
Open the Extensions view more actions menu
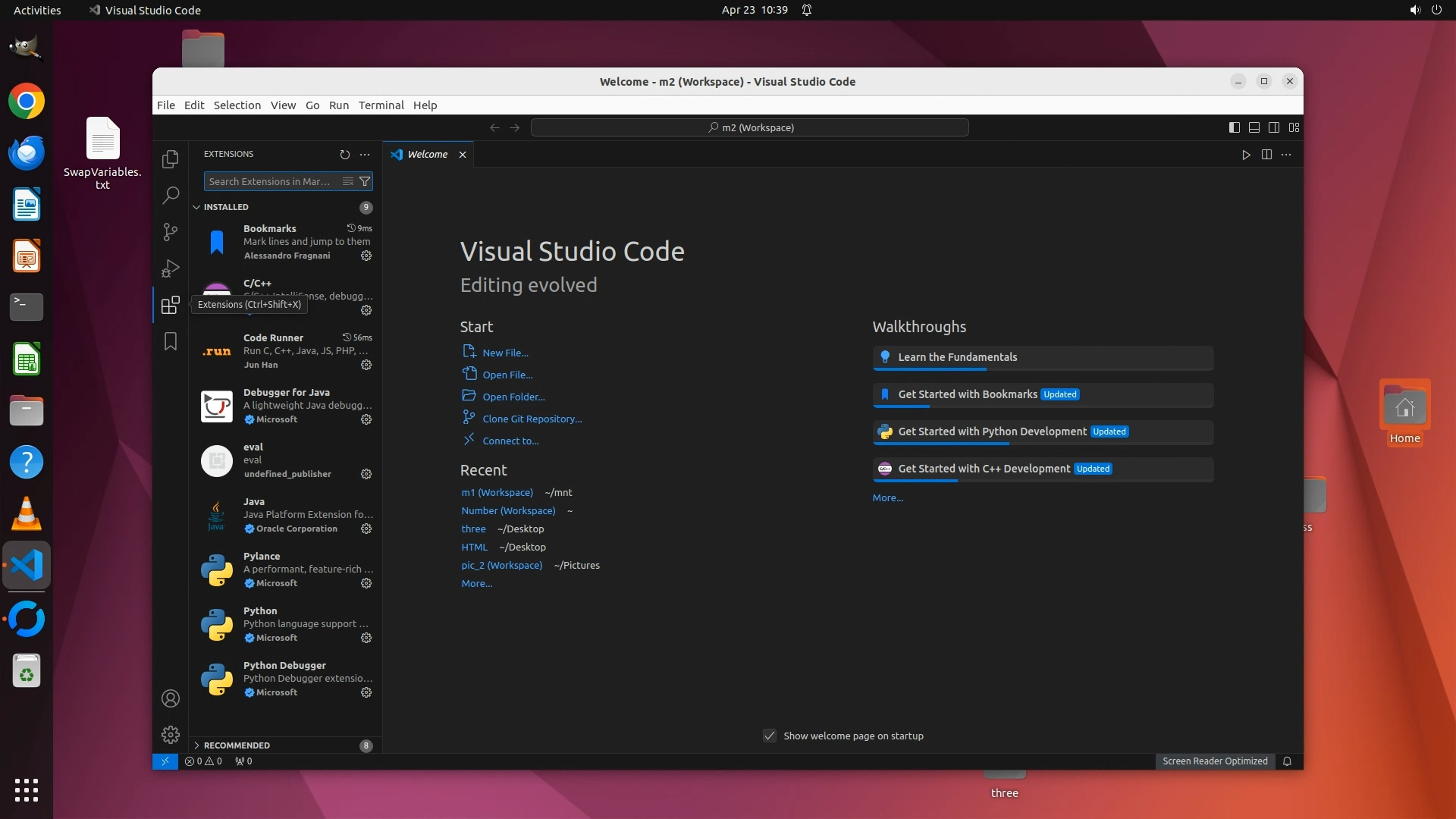(x=365, y=154)
